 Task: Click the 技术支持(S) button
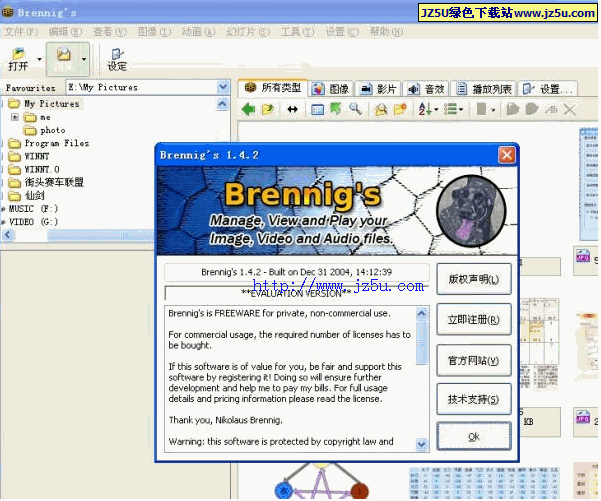pyautogui.click(x=474, y=399)
